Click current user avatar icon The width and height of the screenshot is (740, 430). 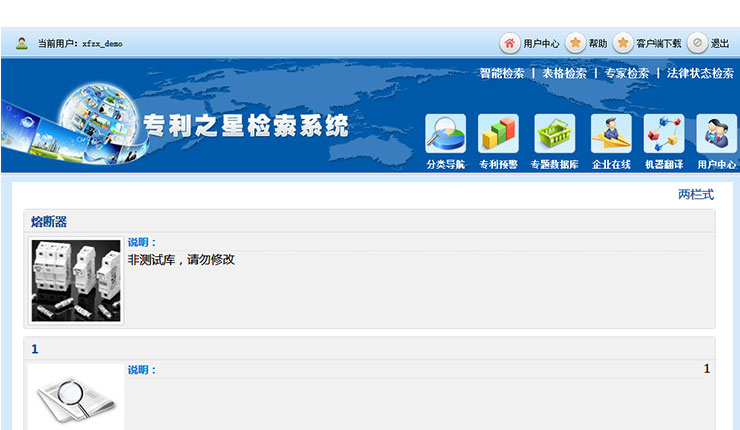pos(22,43)
